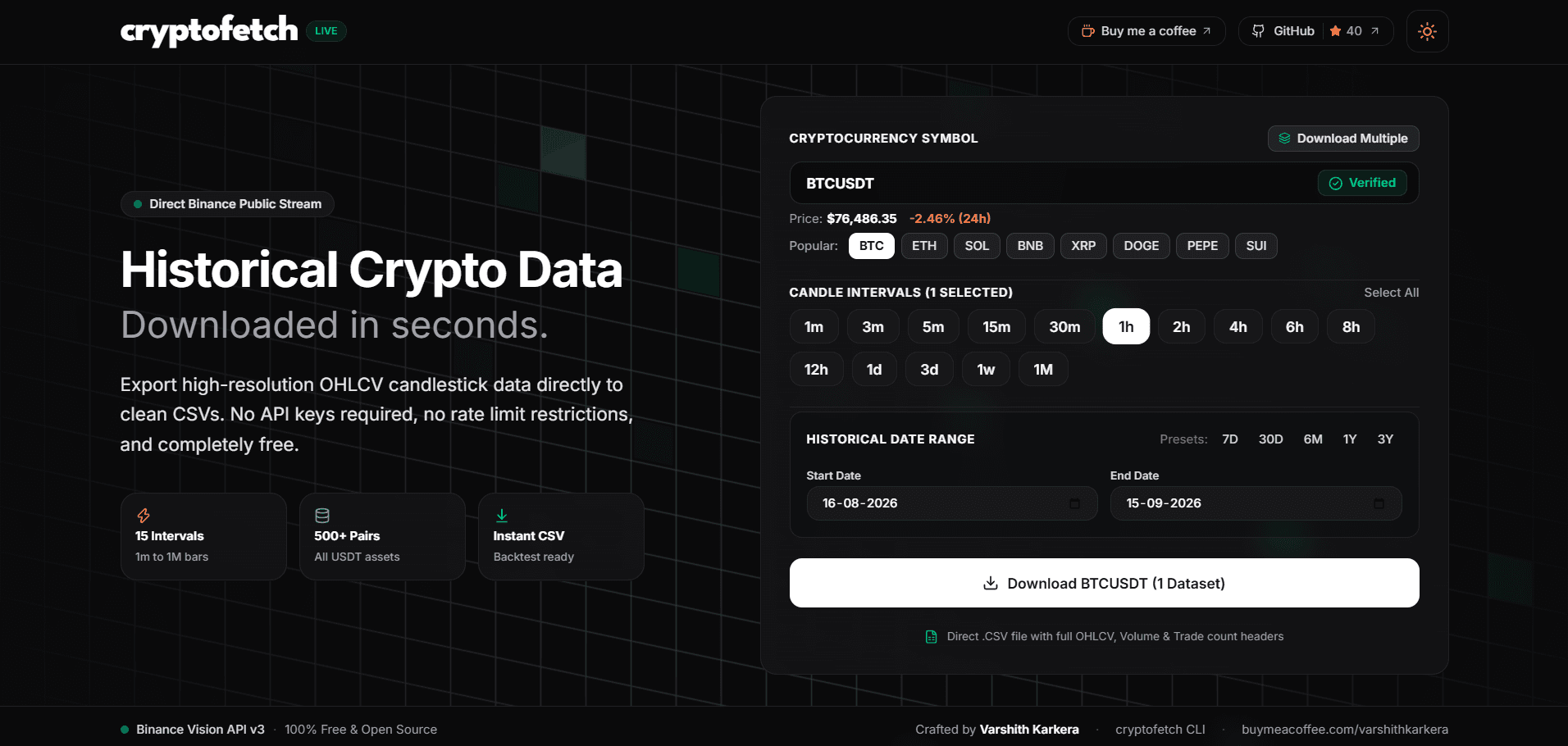The height and width of the screenshot is (746, 1568).
Task: Open the cryptofetch CLI footer link
Action: [x=1160, y=730]
